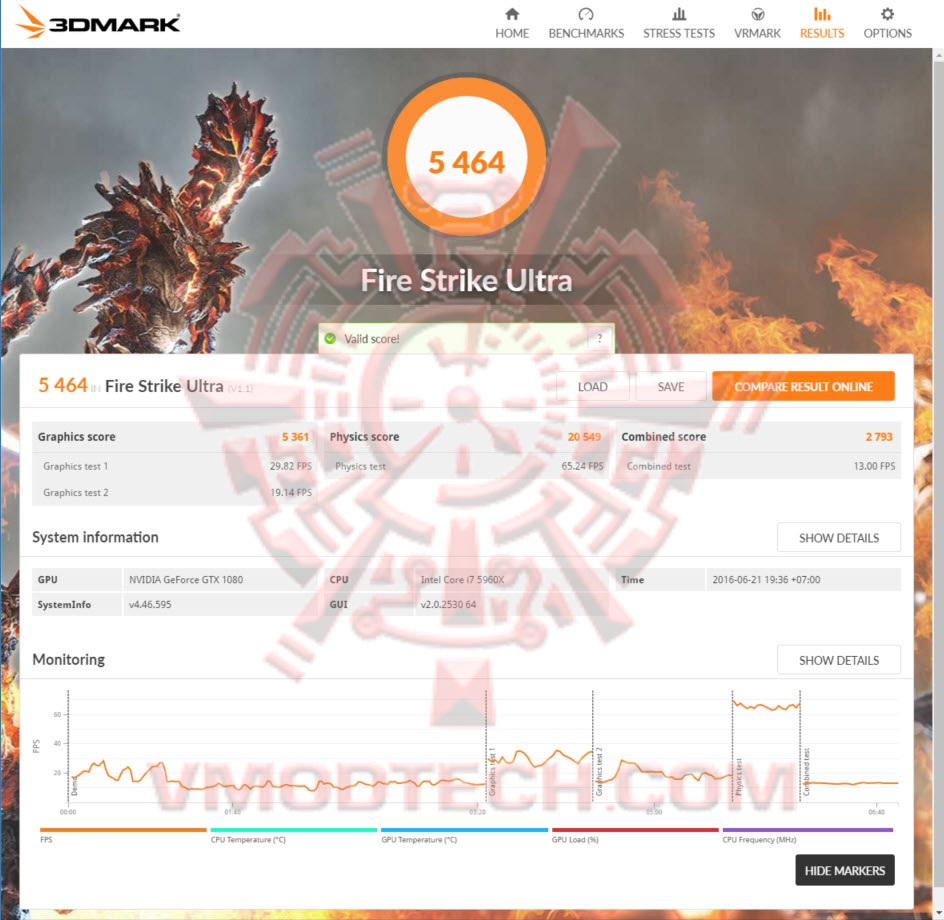Show details for Monitoring
This screenshot has height=920, width=944.
point(839,660)
